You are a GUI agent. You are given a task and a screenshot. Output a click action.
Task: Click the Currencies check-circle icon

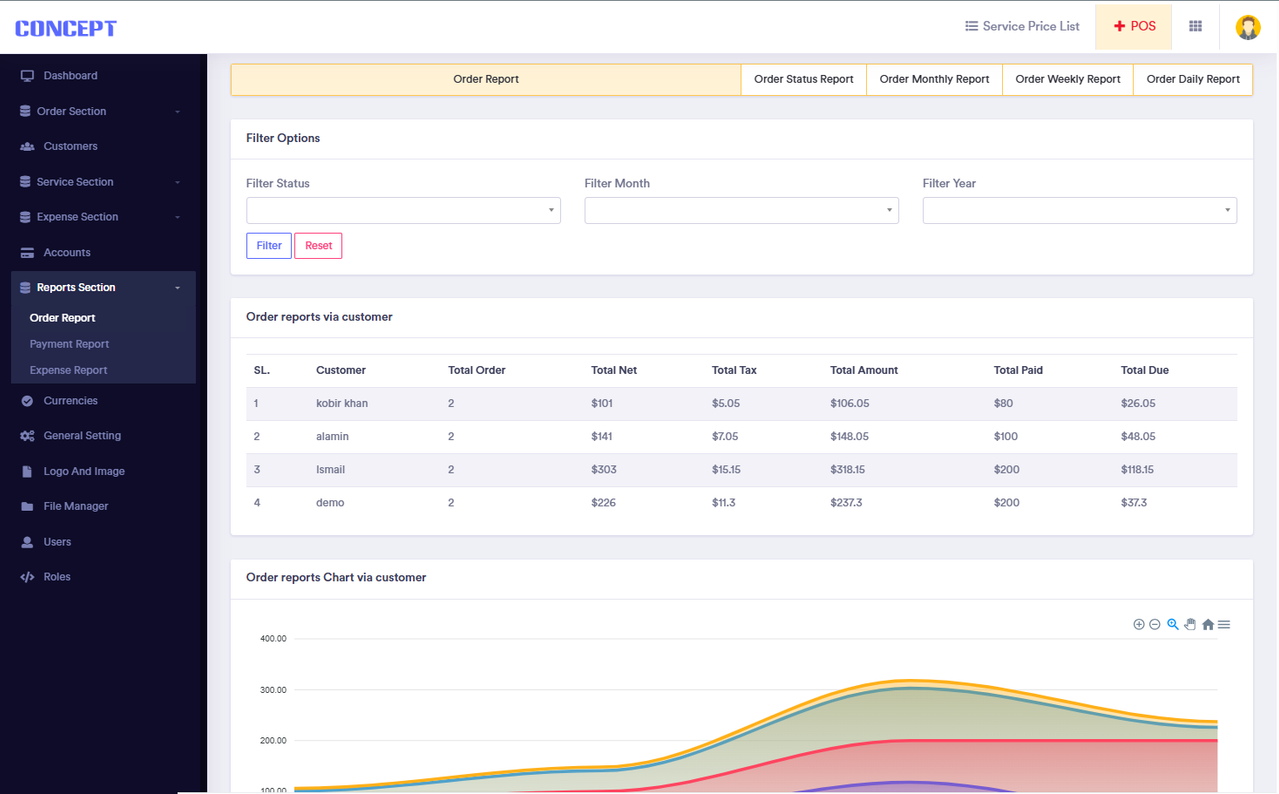pyautogui.click(x=27, y=401)
